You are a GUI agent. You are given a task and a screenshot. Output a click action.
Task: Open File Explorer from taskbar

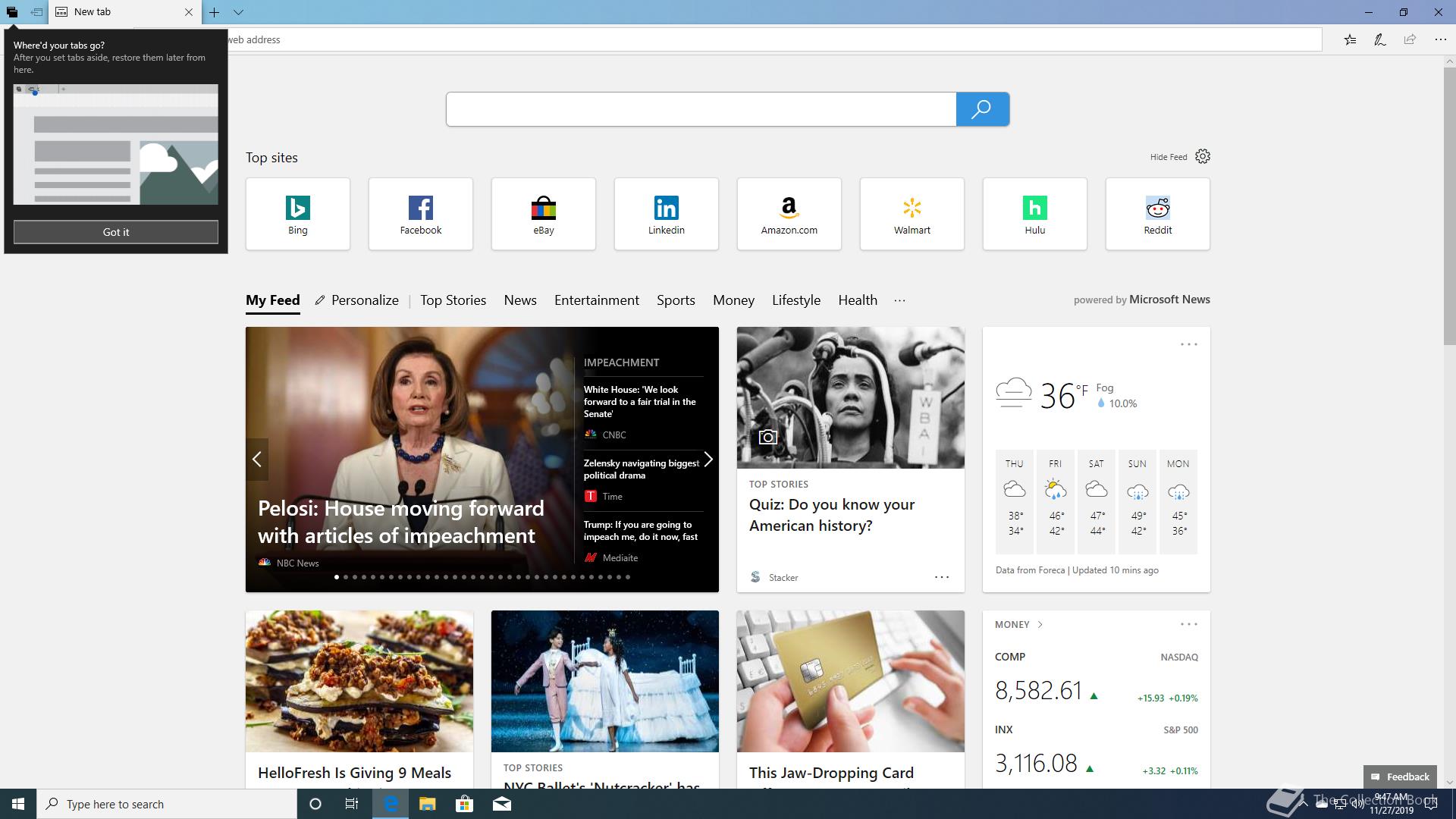pos(427,804)
